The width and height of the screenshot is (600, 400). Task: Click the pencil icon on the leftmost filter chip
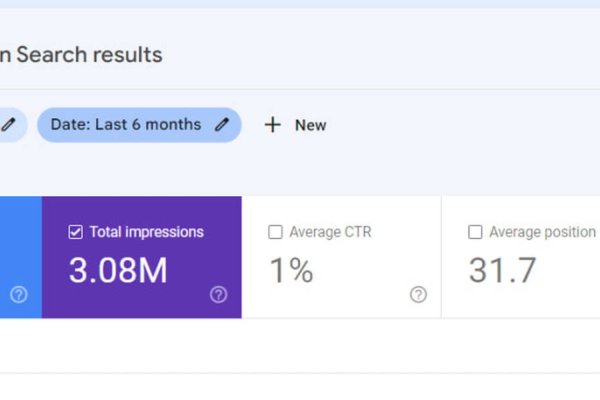(x=8, y=125)
